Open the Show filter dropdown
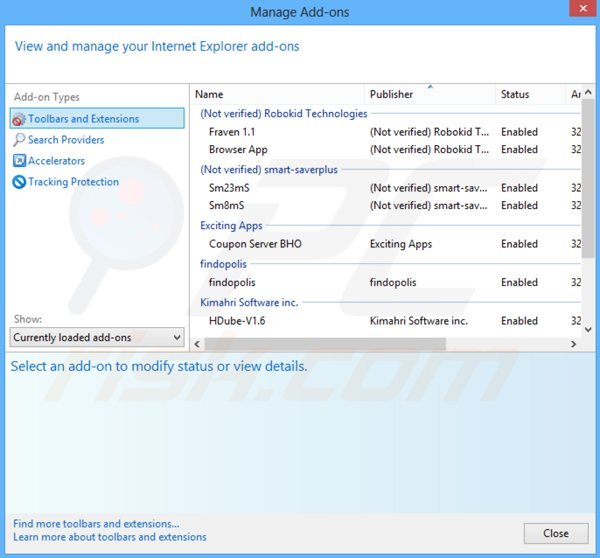 click(x=97, y=337)
